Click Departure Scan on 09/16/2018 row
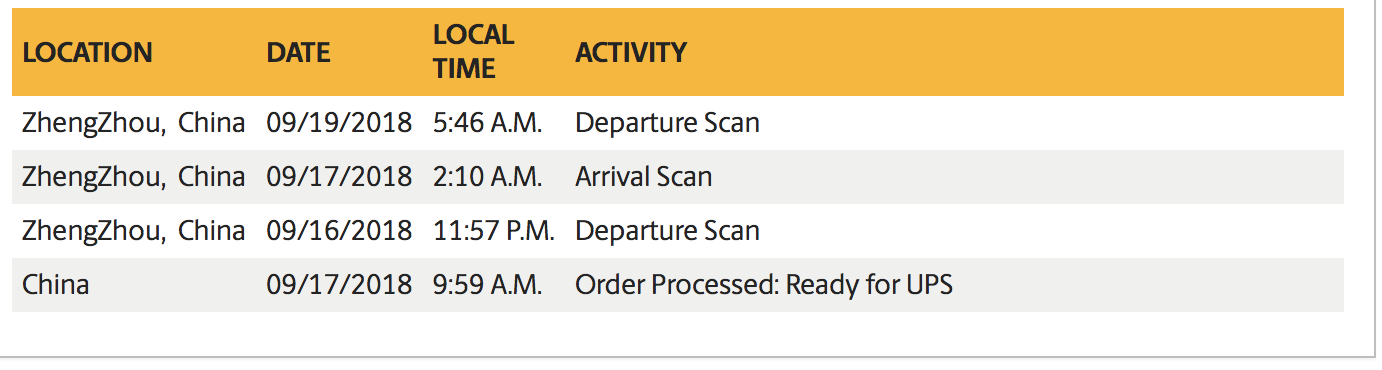 [667, 231]
